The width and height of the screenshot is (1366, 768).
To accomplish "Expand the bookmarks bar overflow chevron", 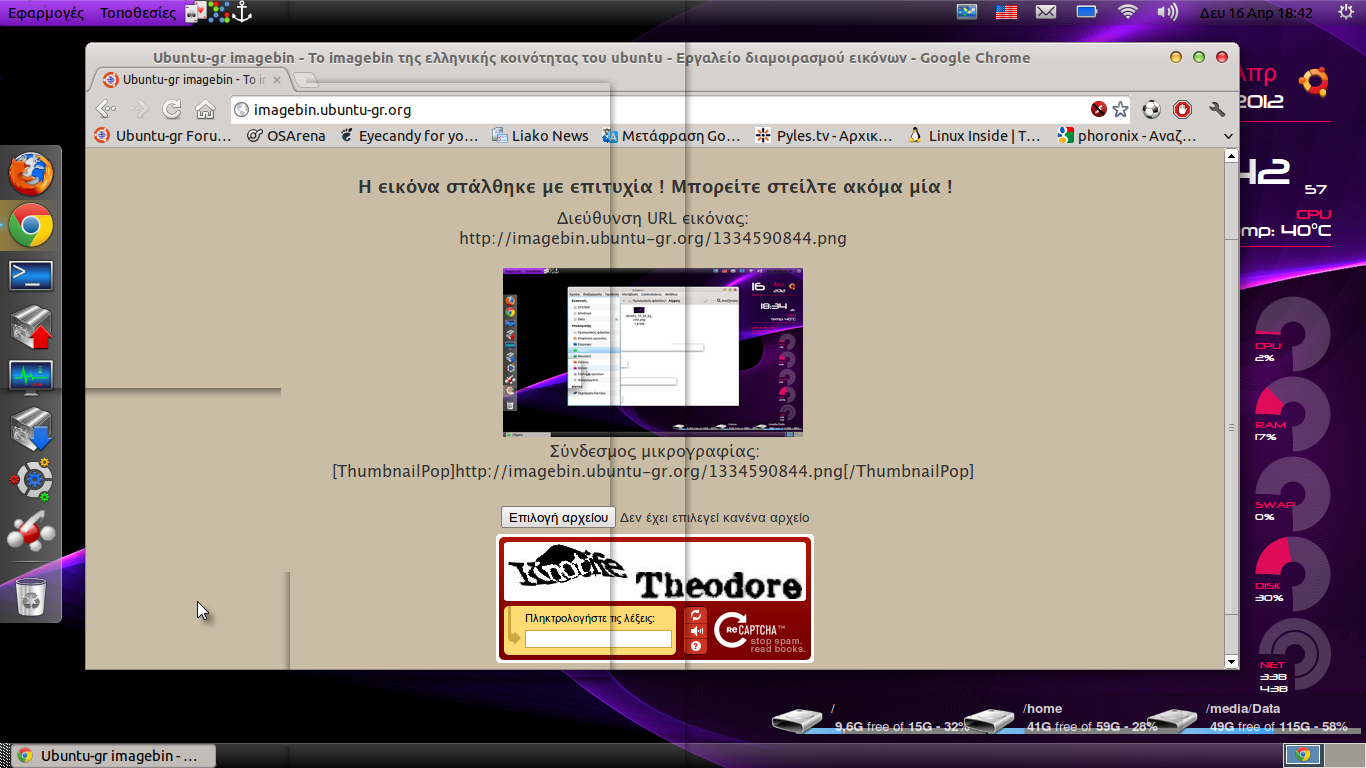I will click(1228, 136).
